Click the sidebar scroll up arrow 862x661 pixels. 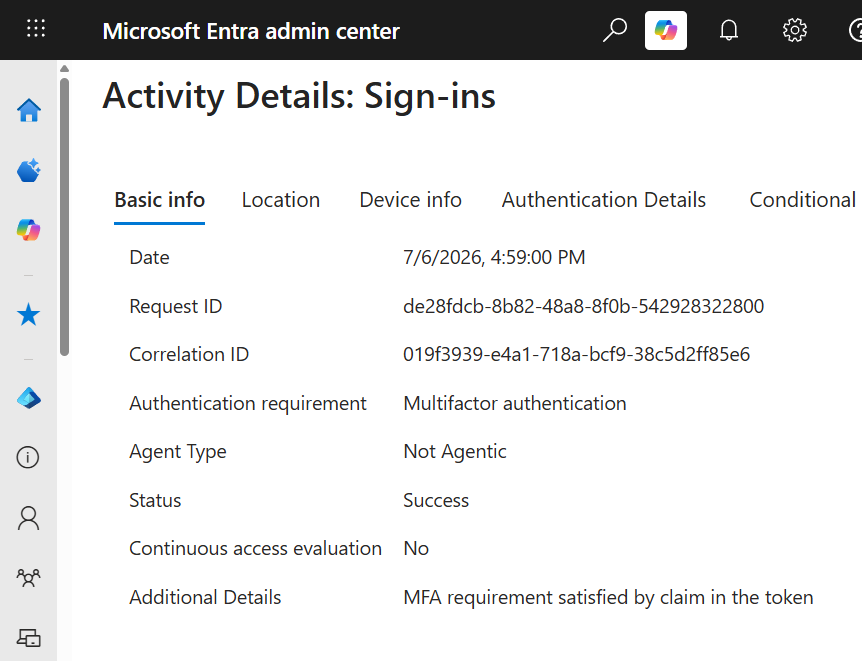(64, 69)
